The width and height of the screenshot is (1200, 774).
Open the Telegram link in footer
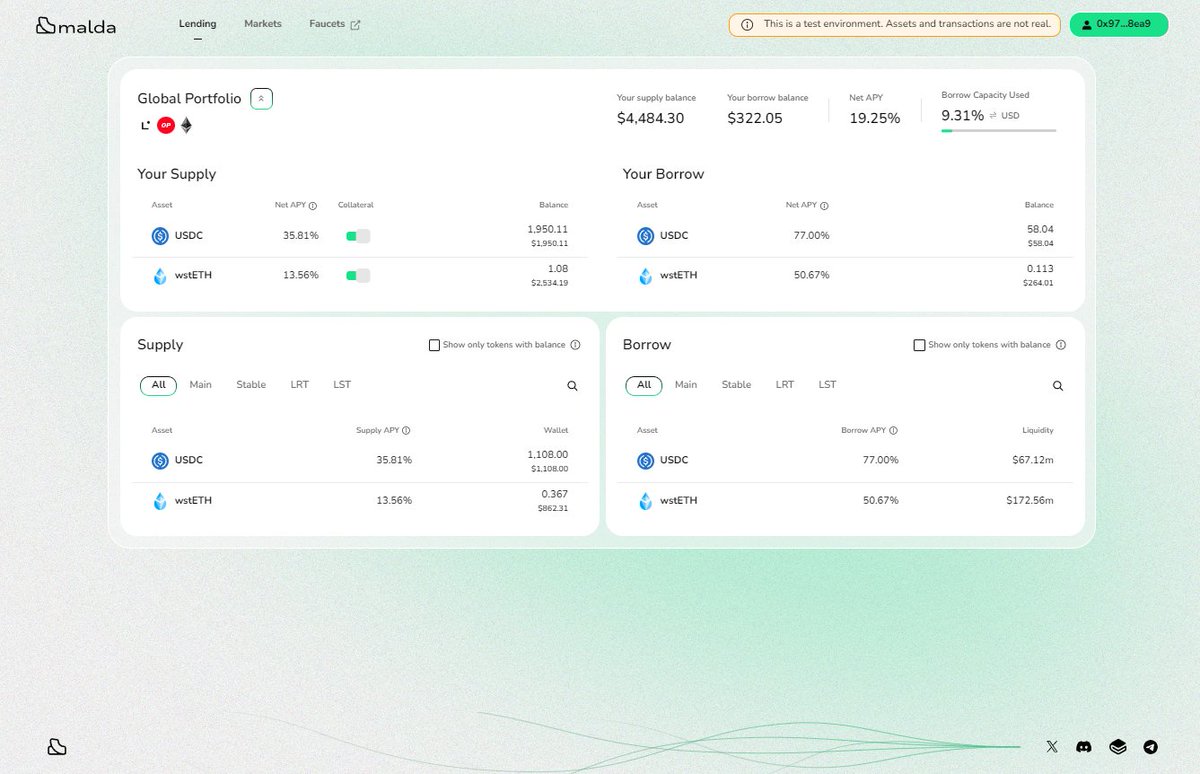[x=1151, y=747]
